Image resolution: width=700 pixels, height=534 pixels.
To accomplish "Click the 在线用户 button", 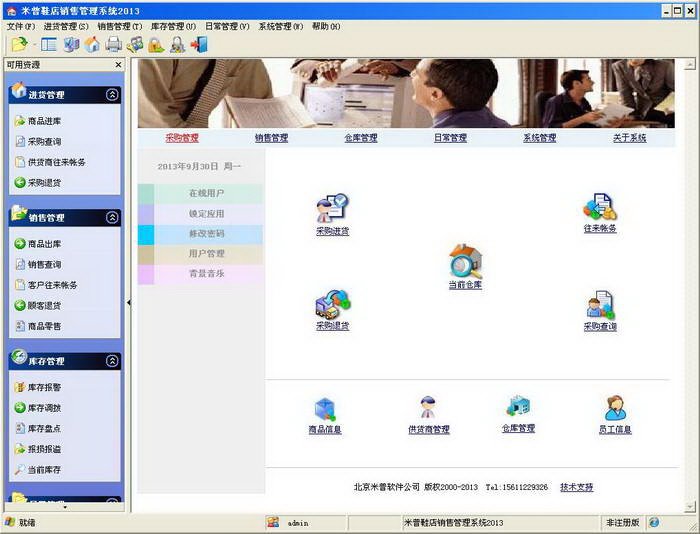I will [200, 193].
